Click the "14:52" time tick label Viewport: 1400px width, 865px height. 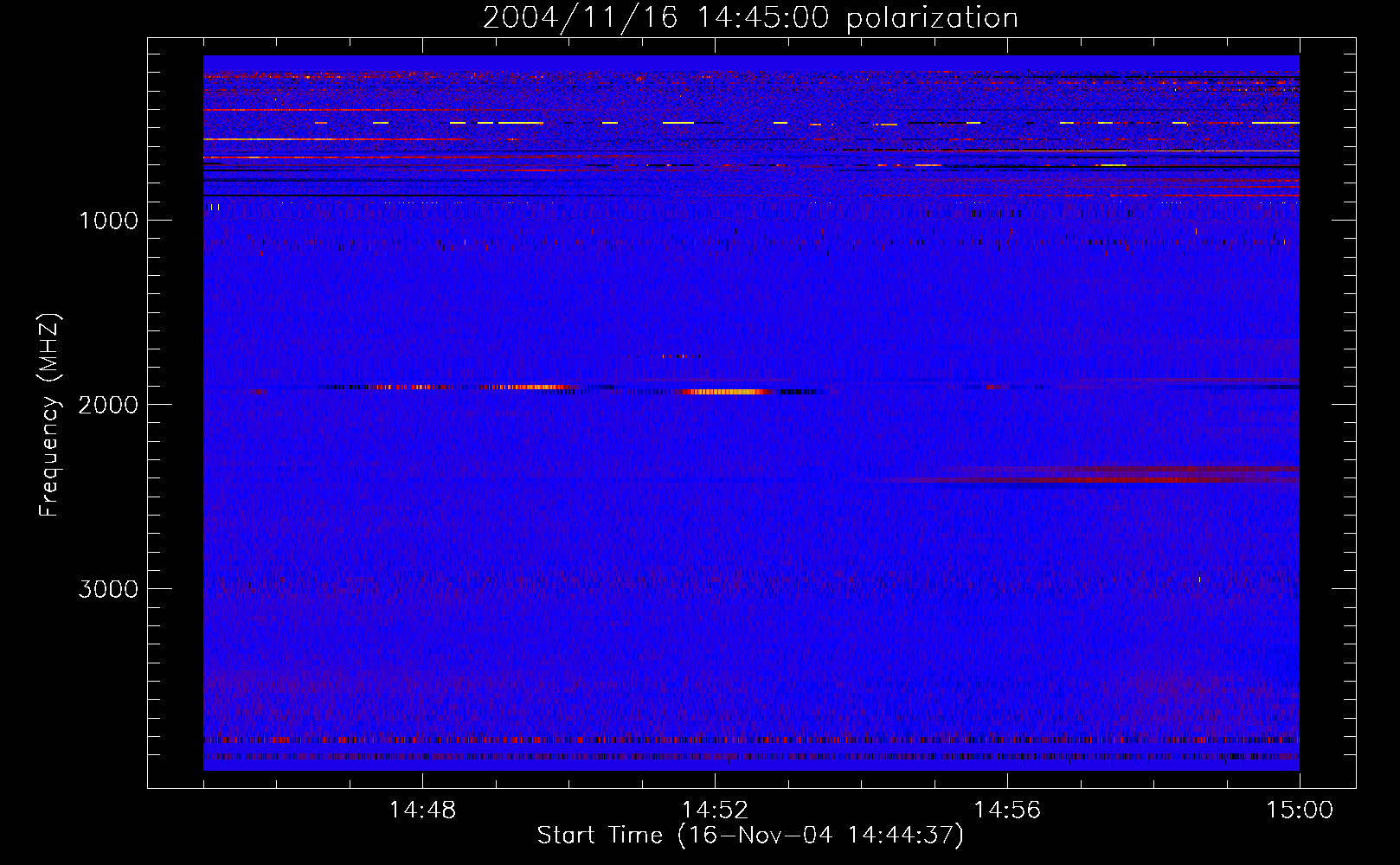point(715,811)
